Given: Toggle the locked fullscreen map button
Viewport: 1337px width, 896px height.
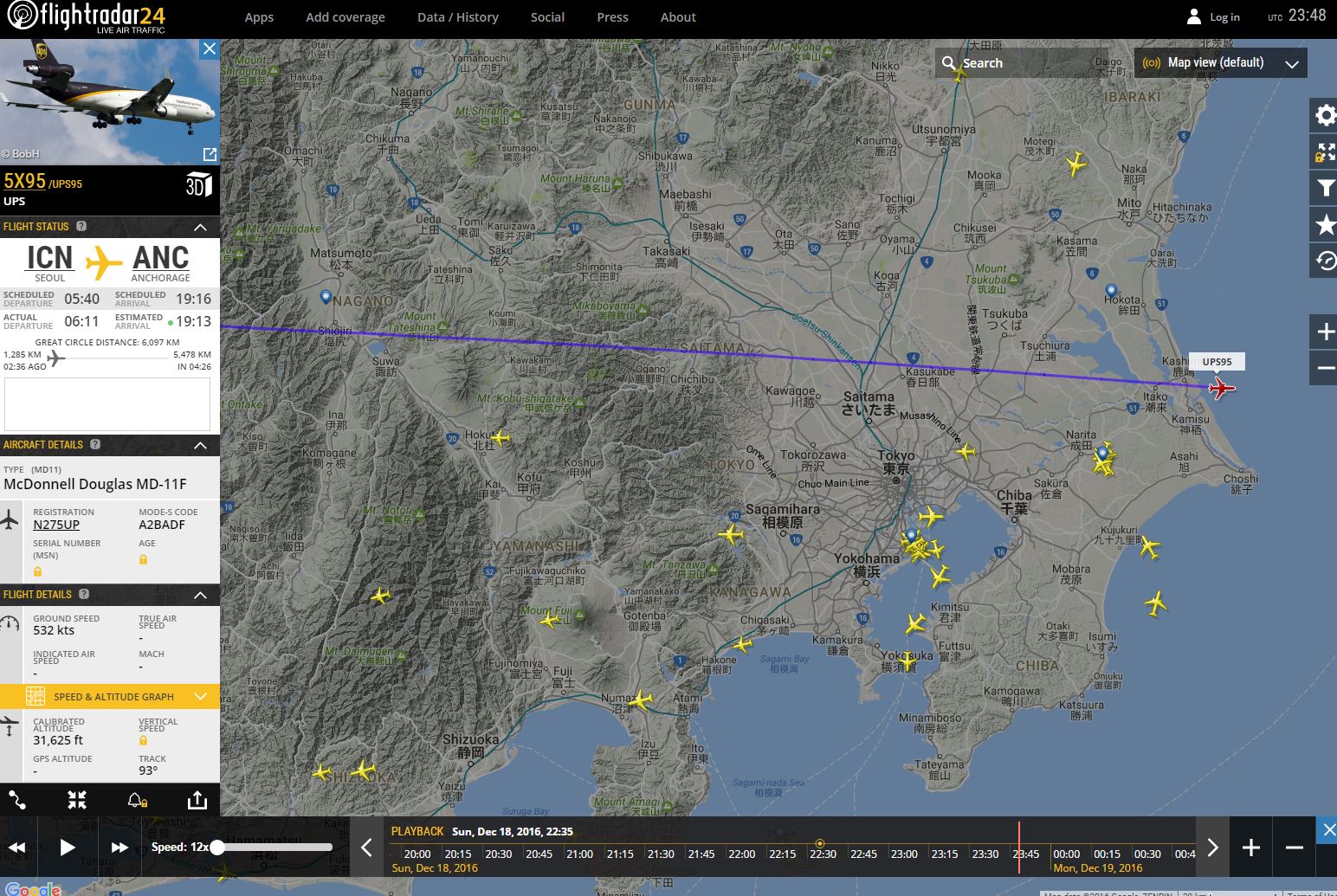Looking at the screenshot, I should click(1325, 152).
